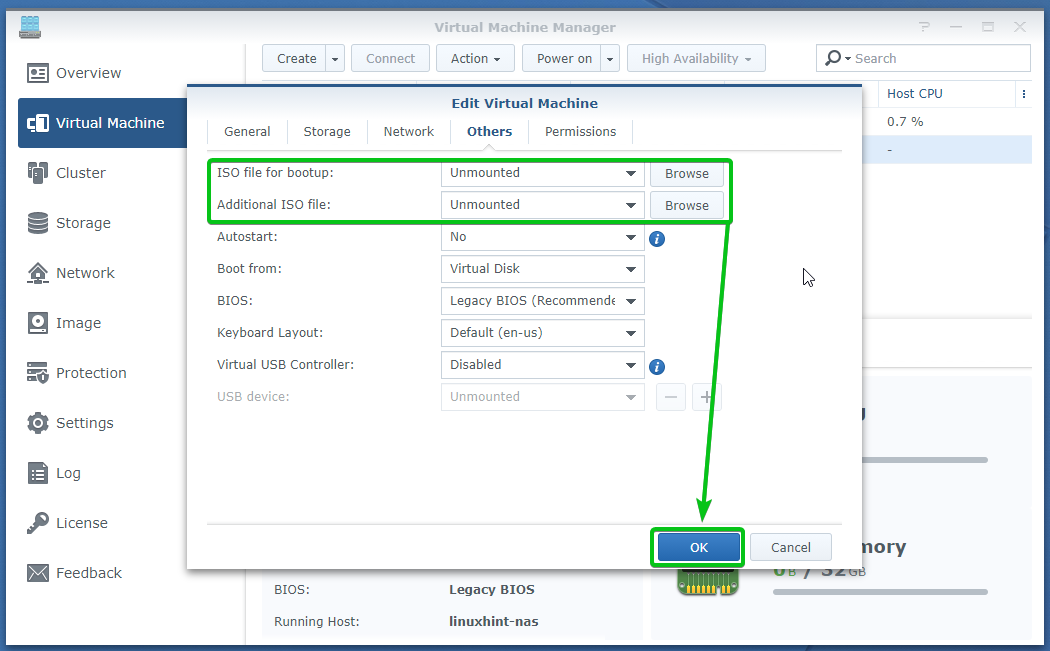
Task: Open the Overview sidebar icon
Action: [x=38, y=73]
